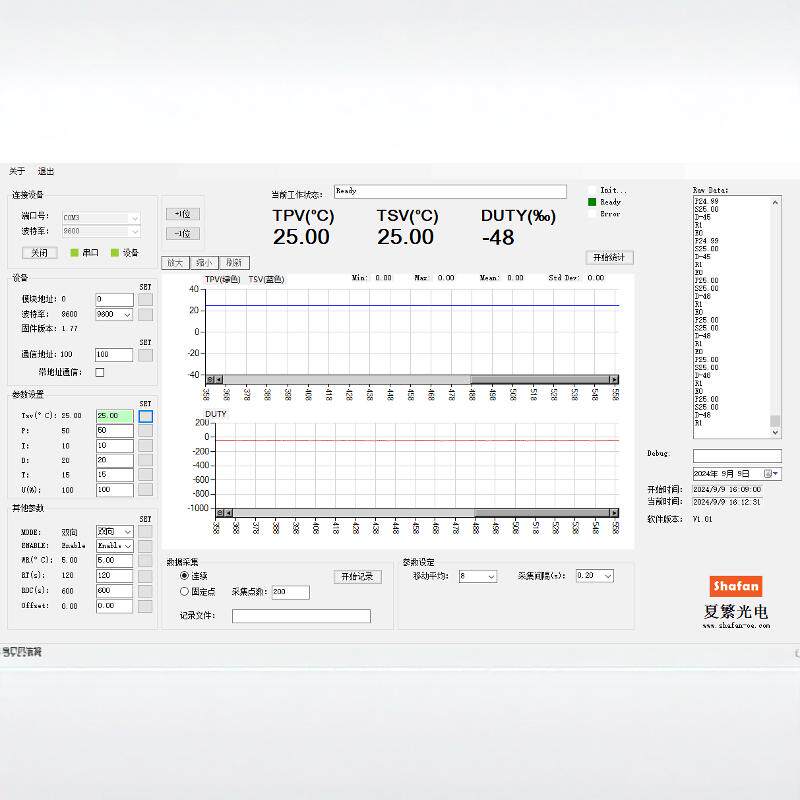Click the Shafan orange logo
Image resolution: width=800 pixels, height=800 pixels.
coord(735,586)
